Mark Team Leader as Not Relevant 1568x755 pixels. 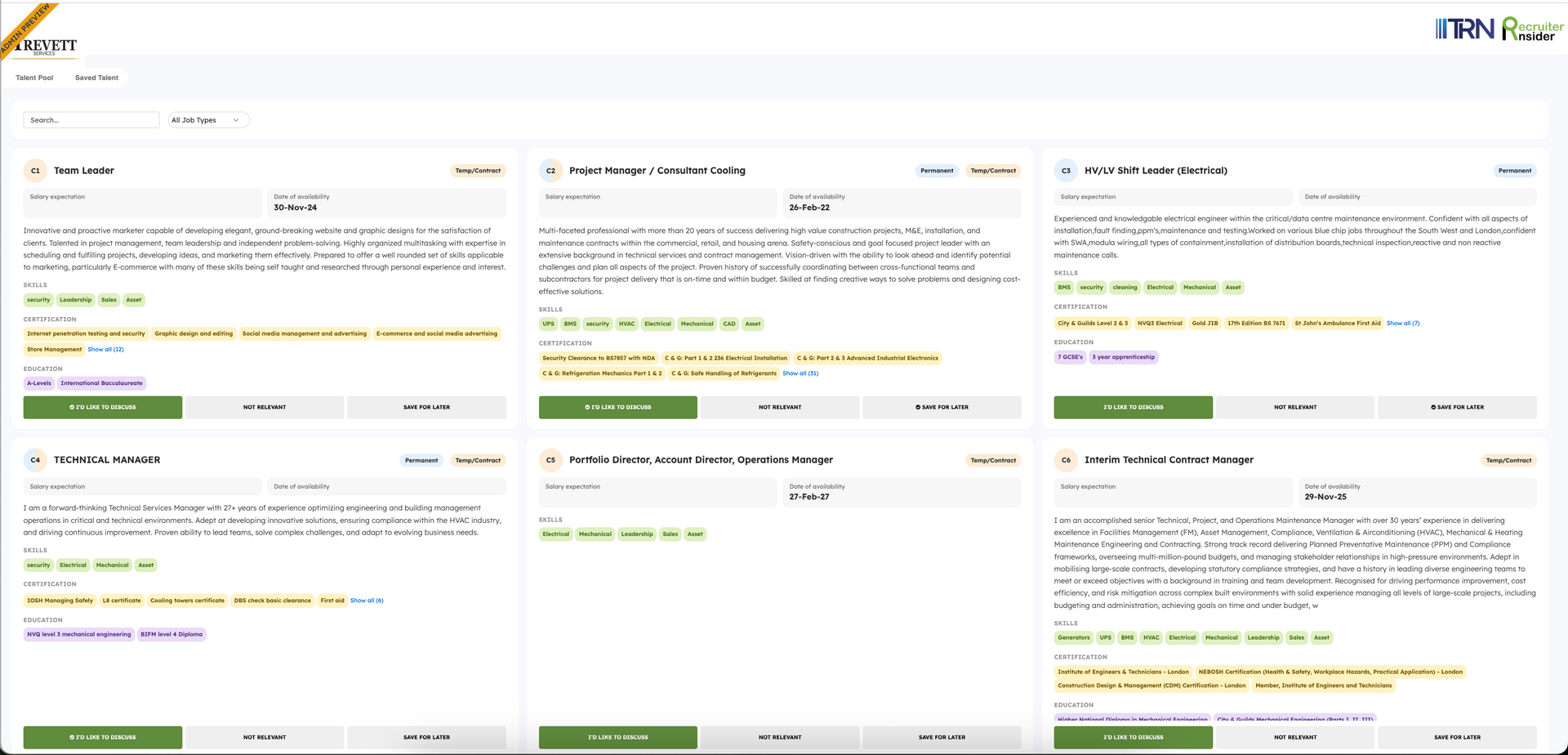[x=265, y=407]
